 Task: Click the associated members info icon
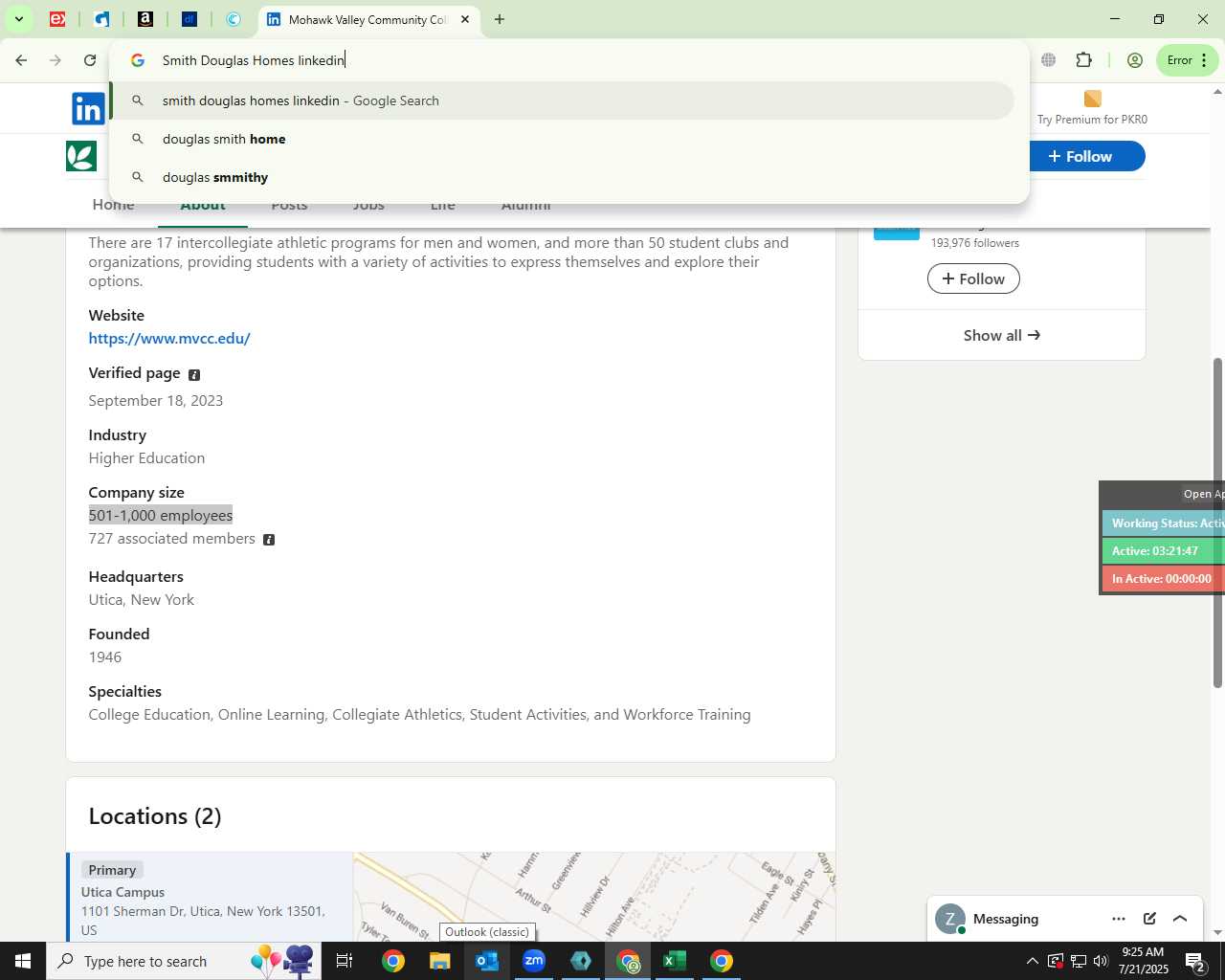click(x=269, y=540)
